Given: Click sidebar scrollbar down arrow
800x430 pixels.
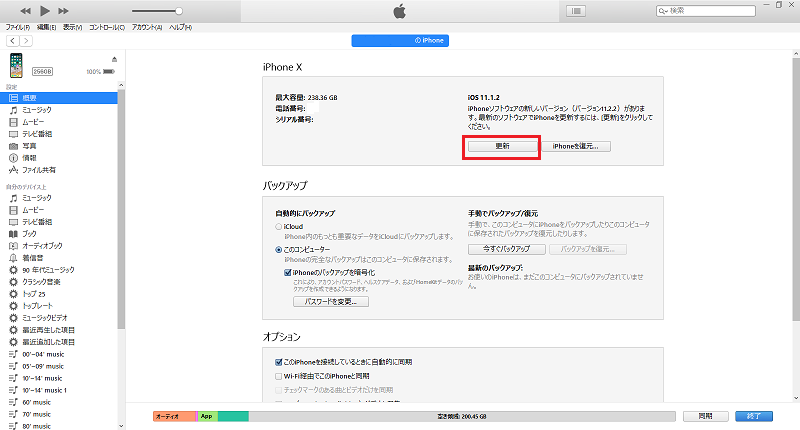Looking at the screenshot, I should [121, 426].
